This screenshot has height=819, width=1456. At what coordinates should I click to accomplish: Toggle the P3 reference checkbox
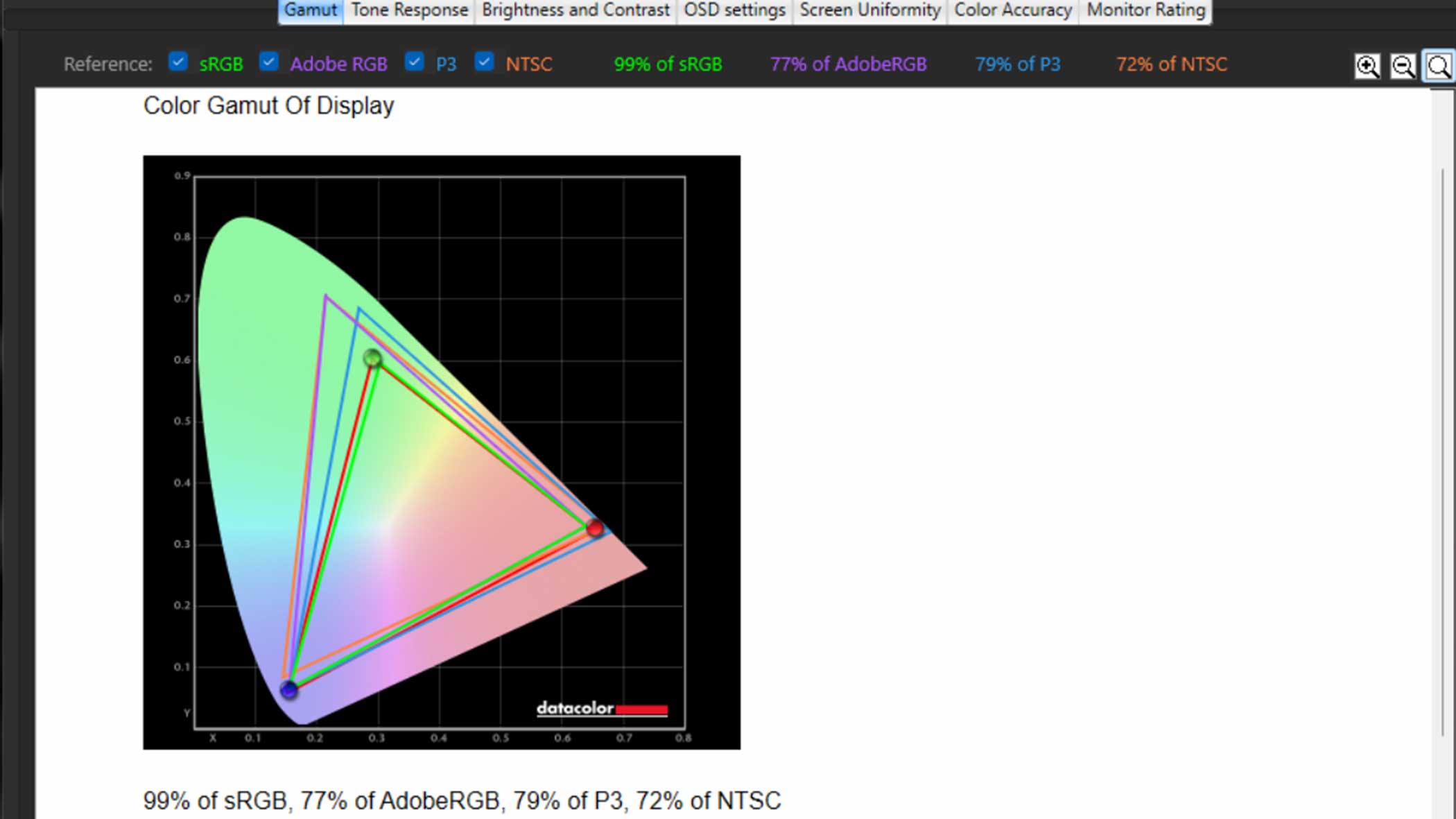(x=414, y=63)
